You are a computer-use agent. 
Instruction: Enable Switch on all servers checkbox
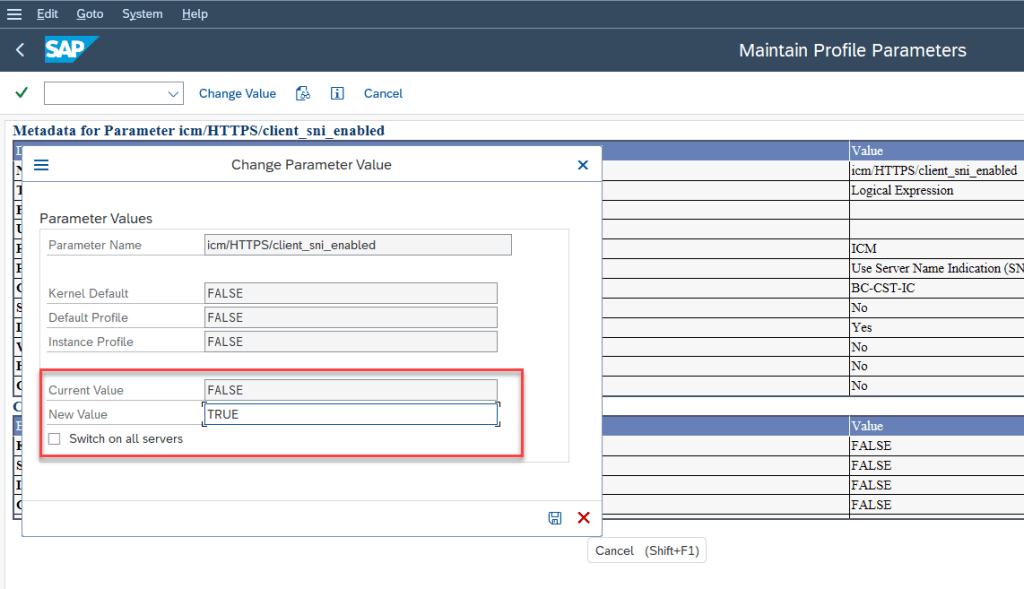tap(55, 439)
